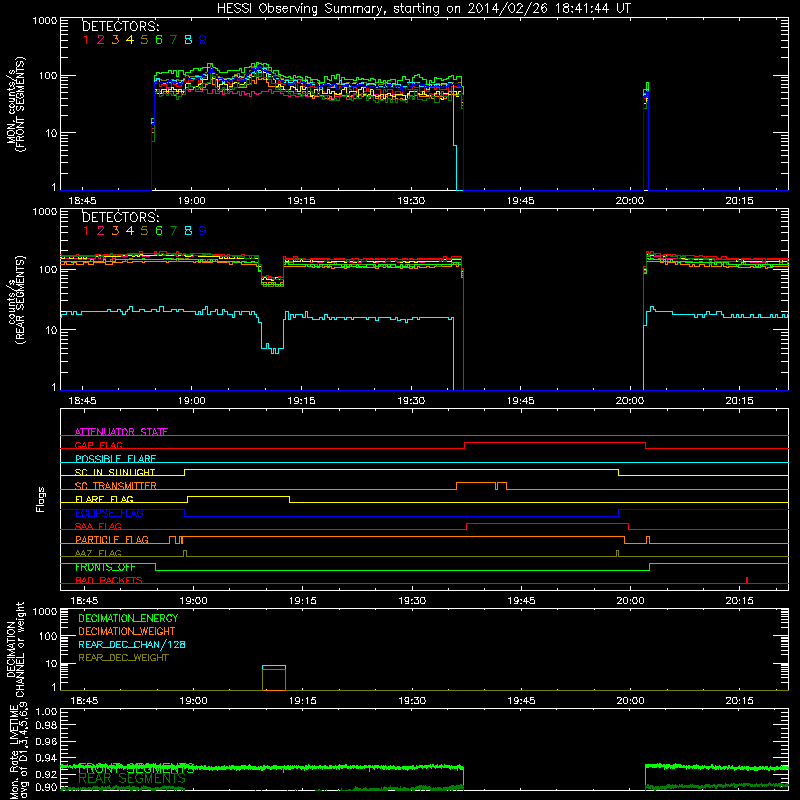Click the DETECTORS: heading in rear segments plot
The image size is (800, 800).
pyautogui.click(x=120, y=217)
